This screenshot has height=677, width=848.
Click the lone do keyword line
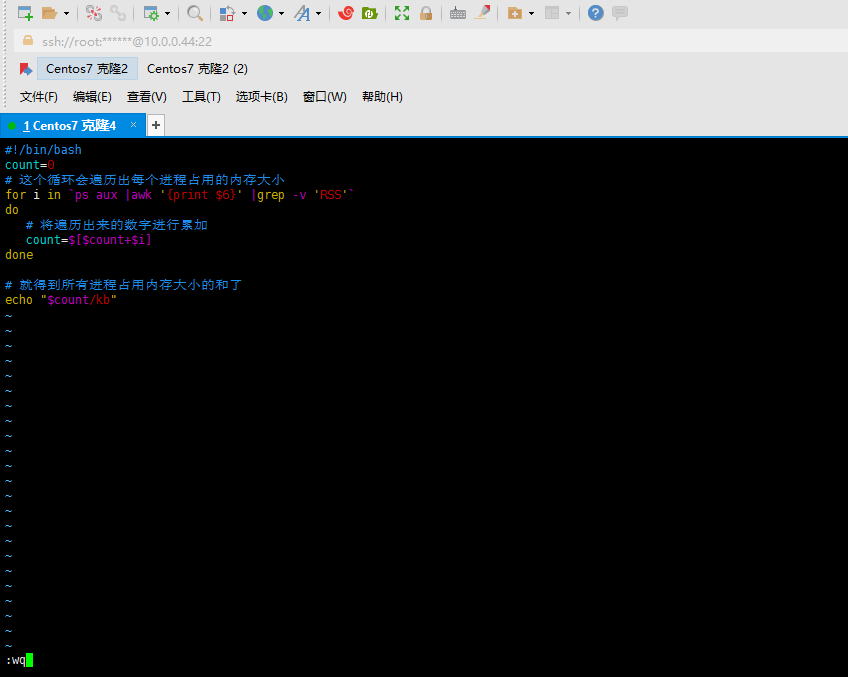(x=12, y=210)
